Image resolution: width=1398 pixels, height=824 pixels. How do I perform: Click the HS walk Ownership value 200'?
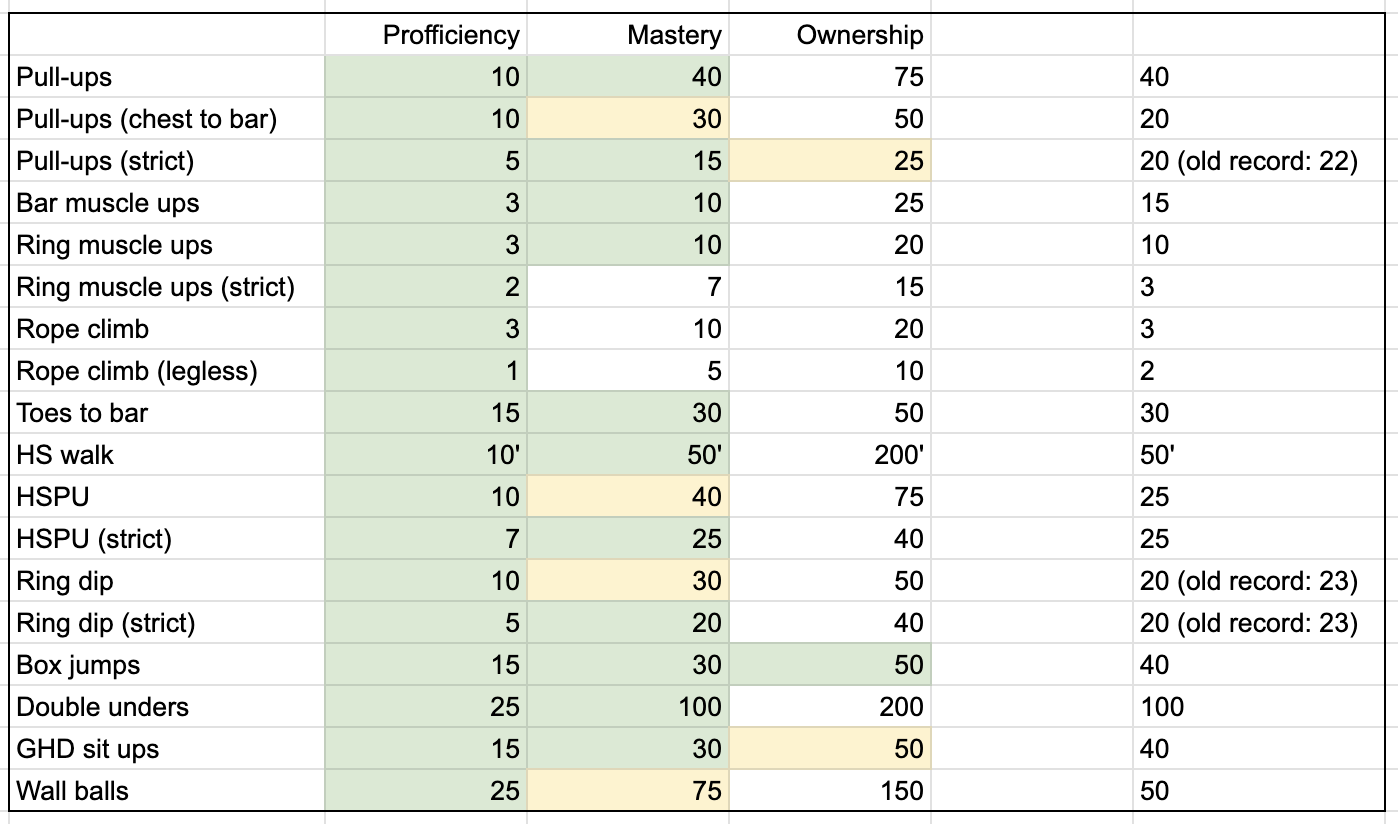pos(897,455)
